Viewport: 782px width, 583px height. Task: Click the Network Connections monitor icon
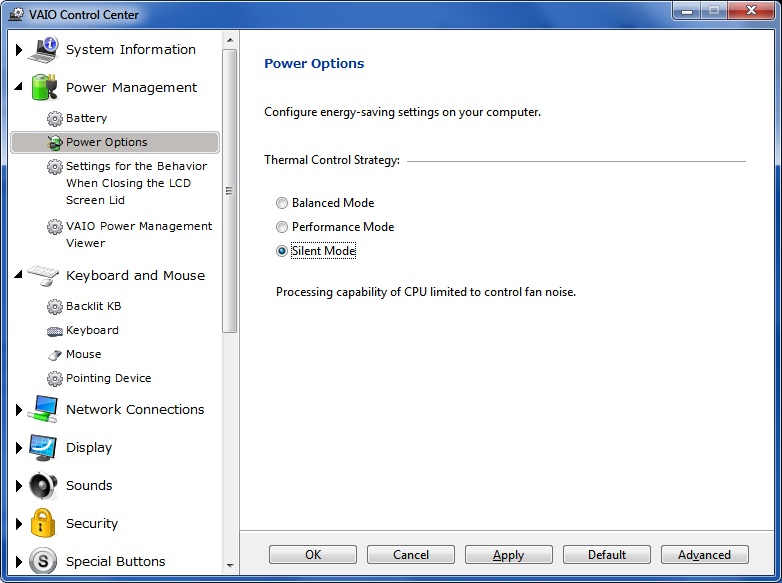click(x=43, y=409)
